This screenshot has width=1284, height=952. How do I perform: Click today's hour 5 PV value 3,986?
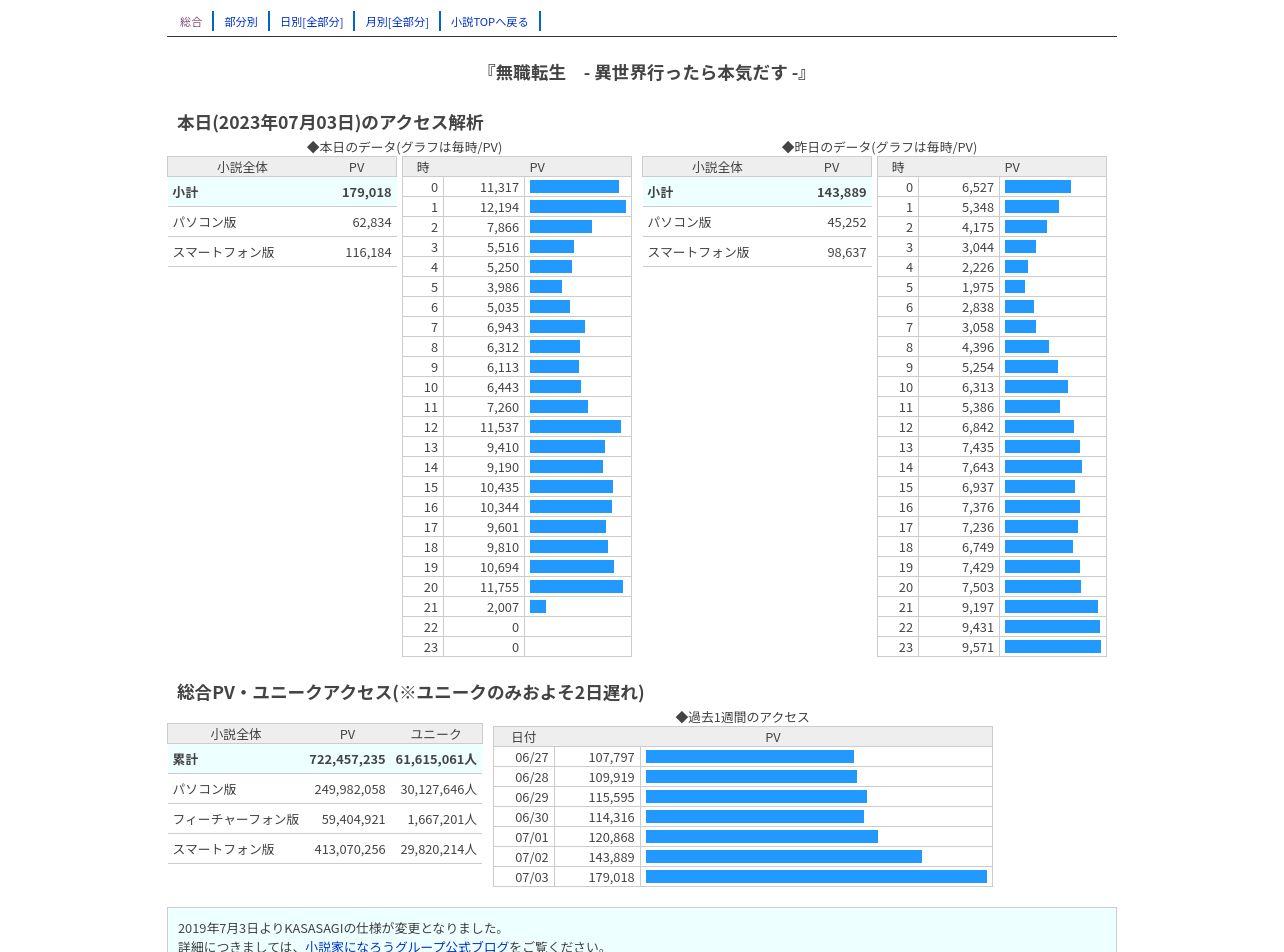click(503, 287)
